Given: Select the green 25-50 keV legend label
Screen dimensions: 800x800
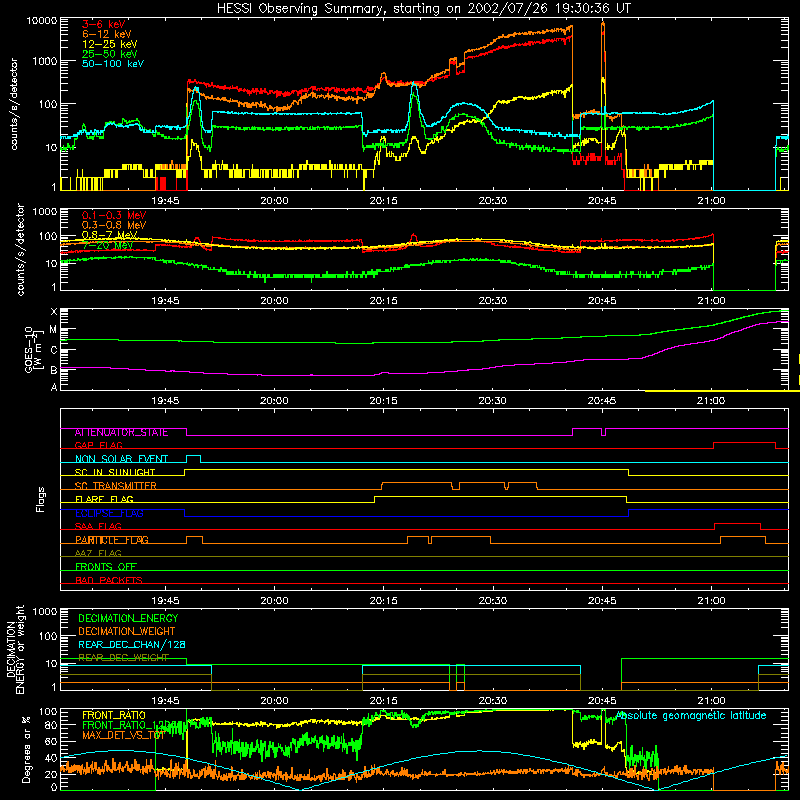Looking at the screenshot, I should pos(109,54).
